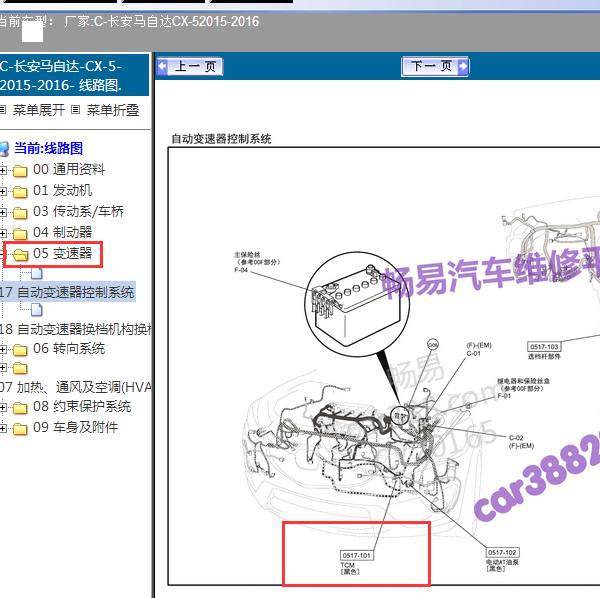This screenshot has height=598, width=600.
Task: Expand the unlabeled folder node above 07 加热
Action: coord(3,368)
